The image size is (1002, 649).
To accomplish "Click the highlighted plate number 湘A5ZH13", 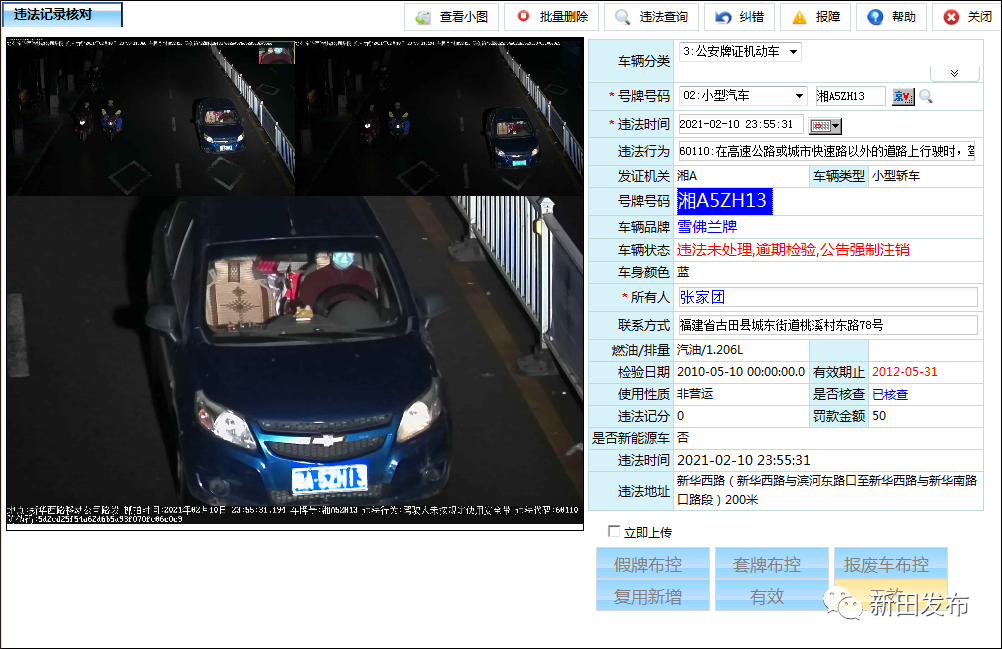I will click(725, 201).
